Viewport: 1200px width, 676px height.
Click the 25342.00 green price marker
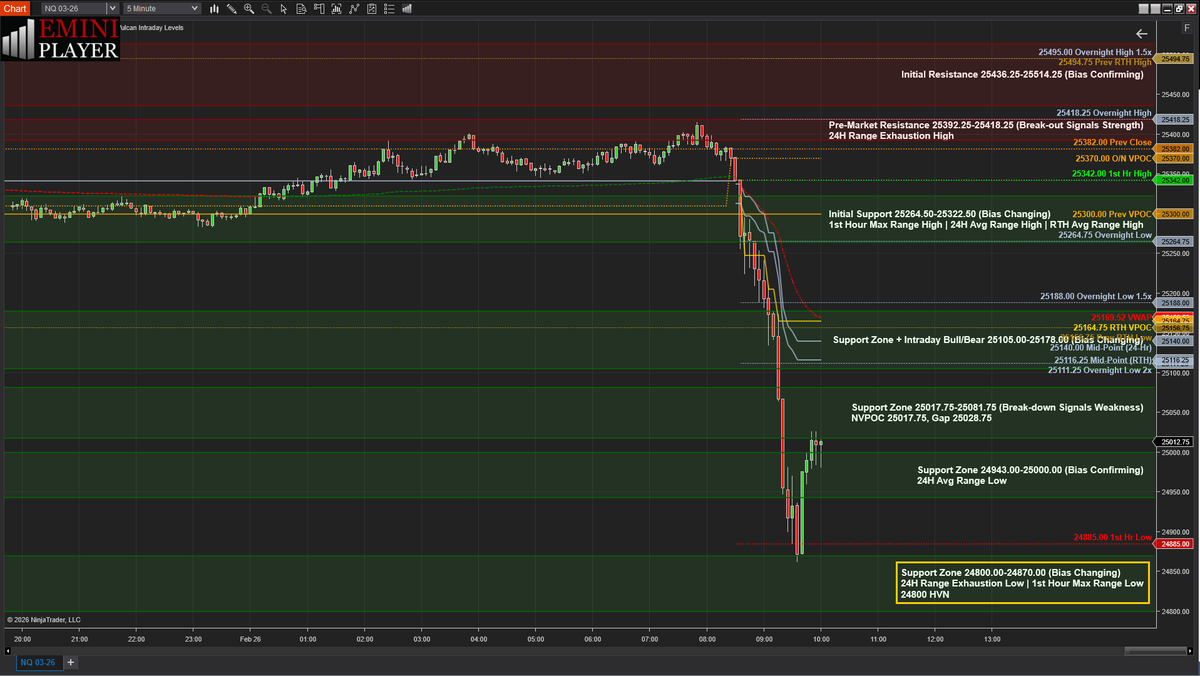tap(1176, 180)
